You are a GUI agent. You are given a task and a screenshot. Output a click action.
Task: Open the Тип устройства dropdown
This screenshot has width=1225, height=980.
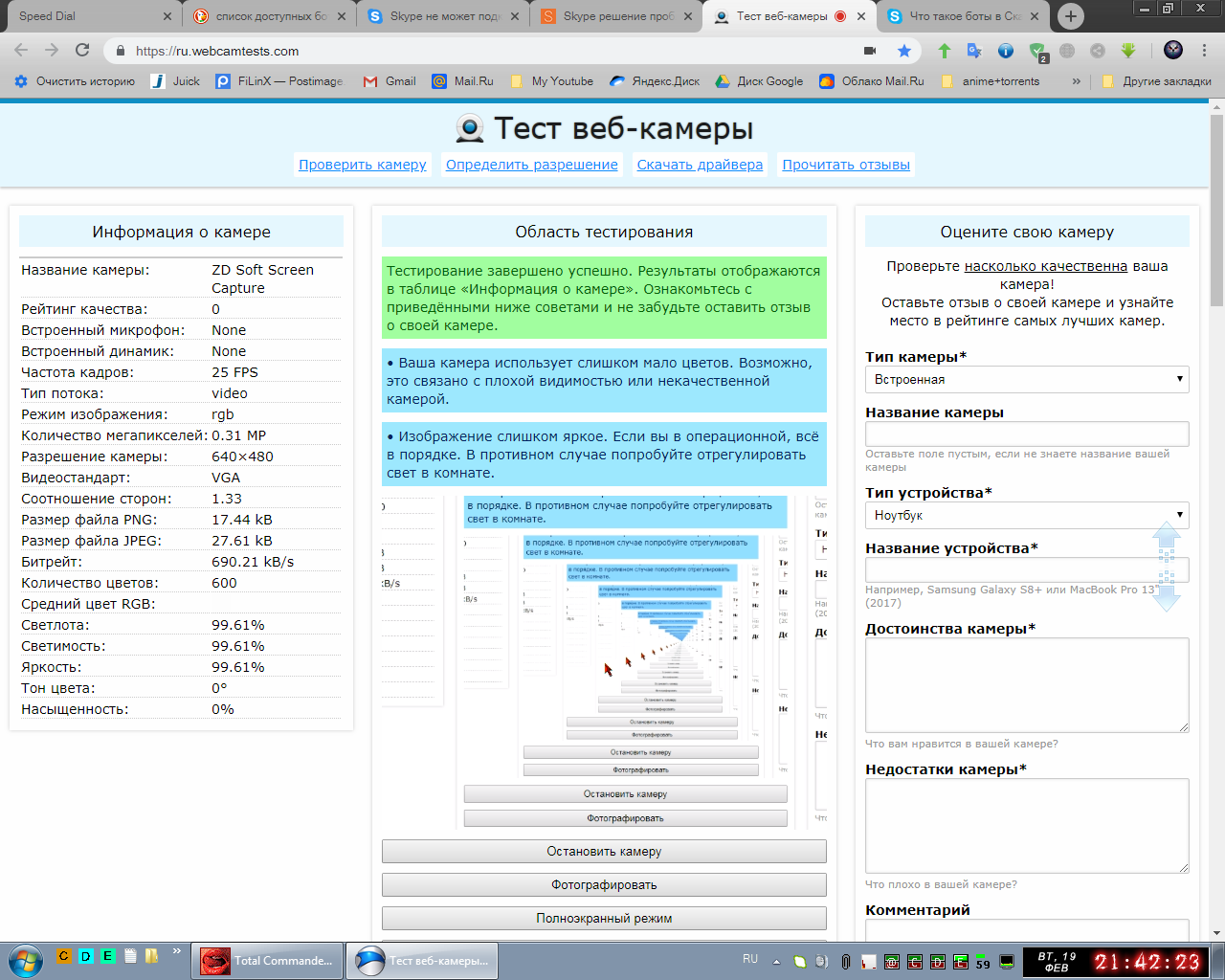click(1027, 515)
